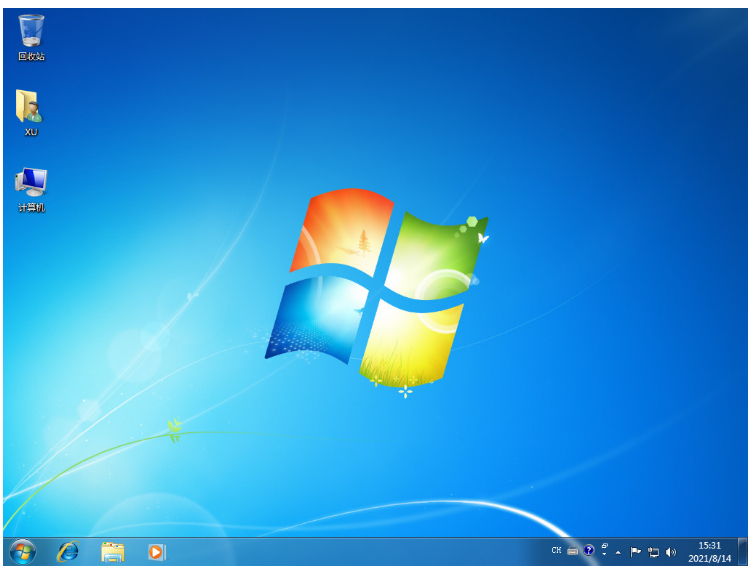Open the Action Center flag icon

pos(636,551)
